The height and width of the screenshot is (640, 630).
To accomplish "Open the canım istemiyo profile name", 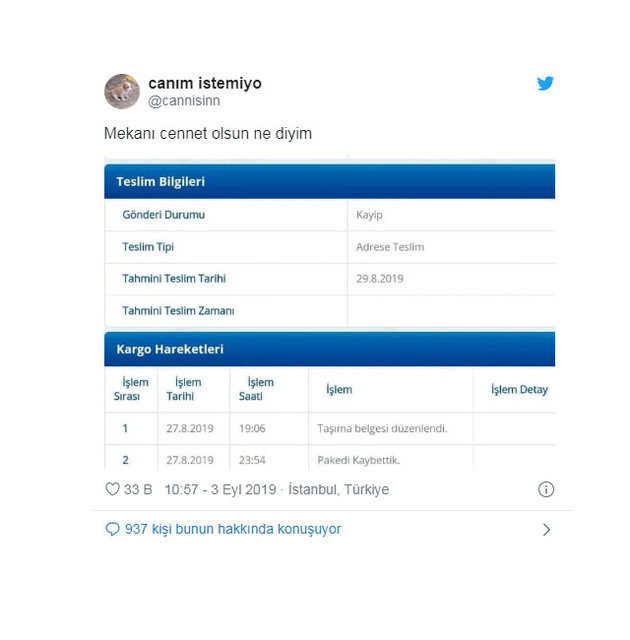I will 205,83.
